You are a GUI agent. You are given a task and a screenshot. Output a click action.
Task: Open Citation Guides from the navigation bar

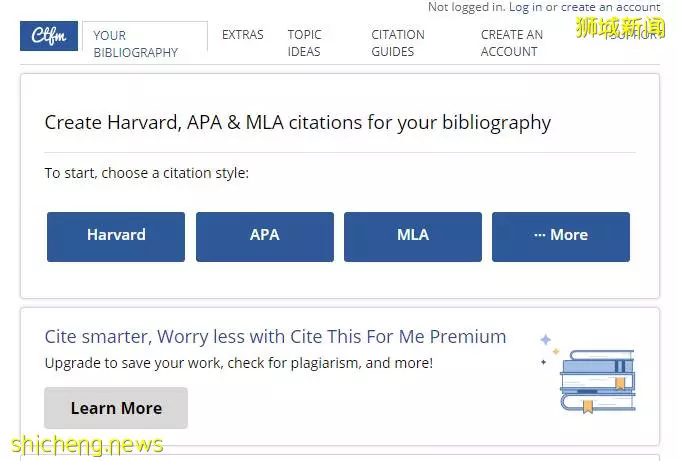[x=398, y=43]
